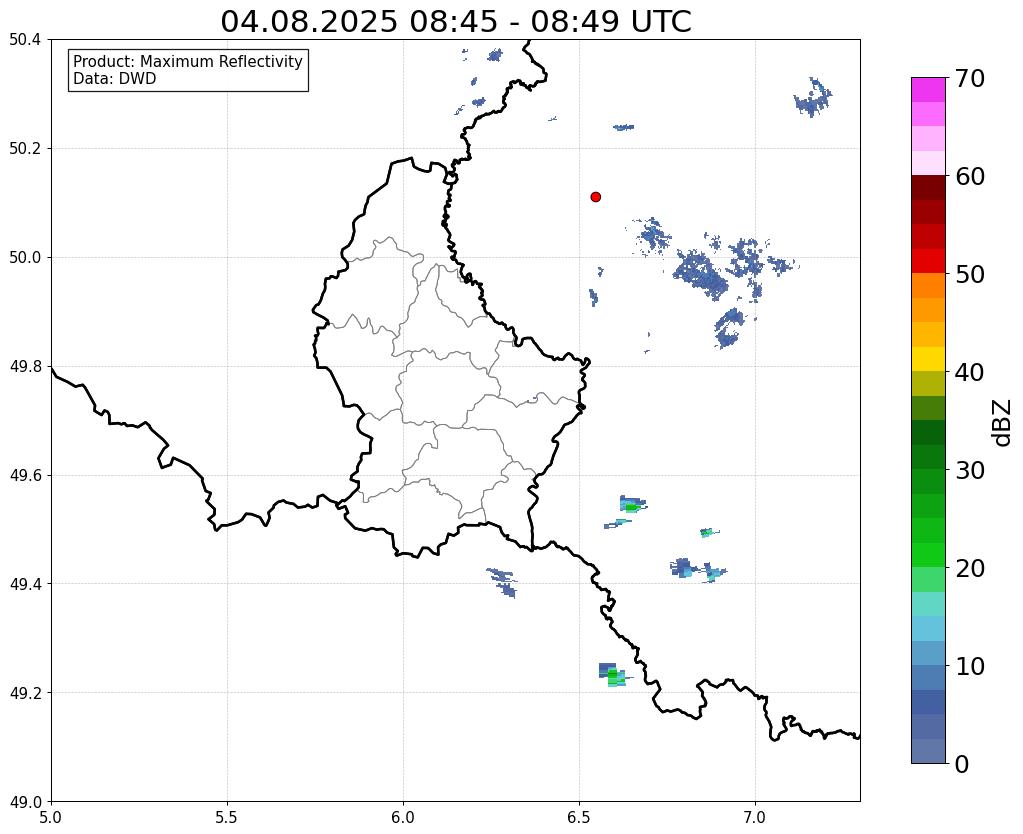
Task: Click the latitude axis label 50.2
Action: 25,149
